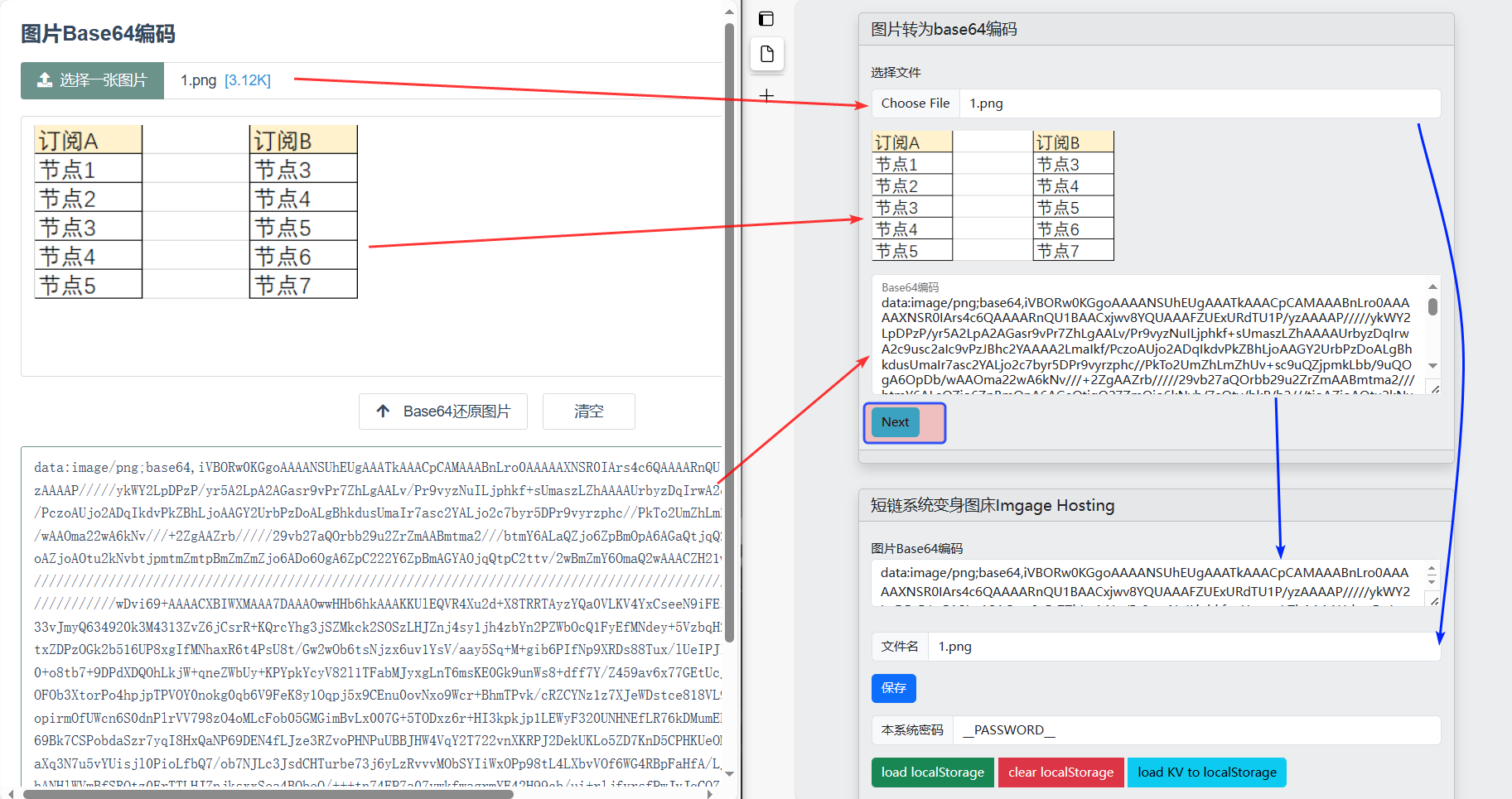Click the green load localStorage button
Screen dimensions: 1512x799
(932, 773)
